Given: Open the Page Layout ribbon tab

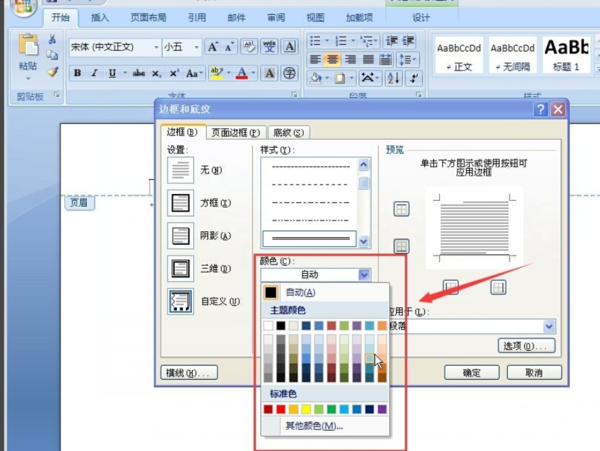Looking at the screenshot, I should point(148,18).
